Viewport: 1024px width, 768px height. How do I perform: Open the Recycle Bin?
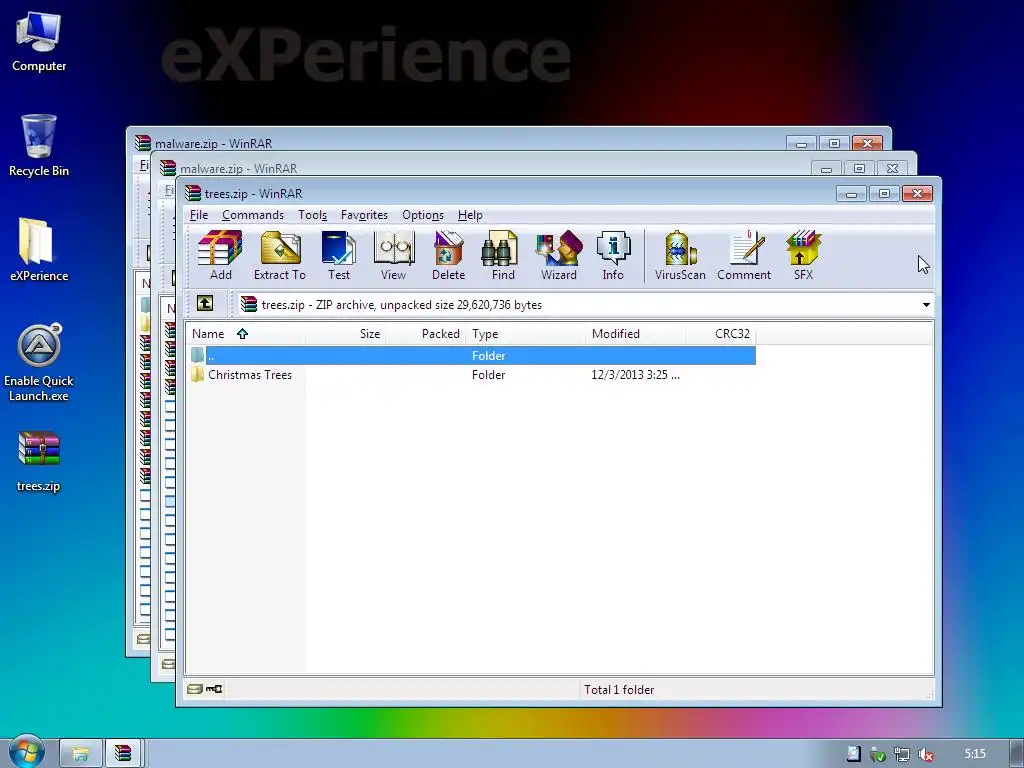click(39, 146)
